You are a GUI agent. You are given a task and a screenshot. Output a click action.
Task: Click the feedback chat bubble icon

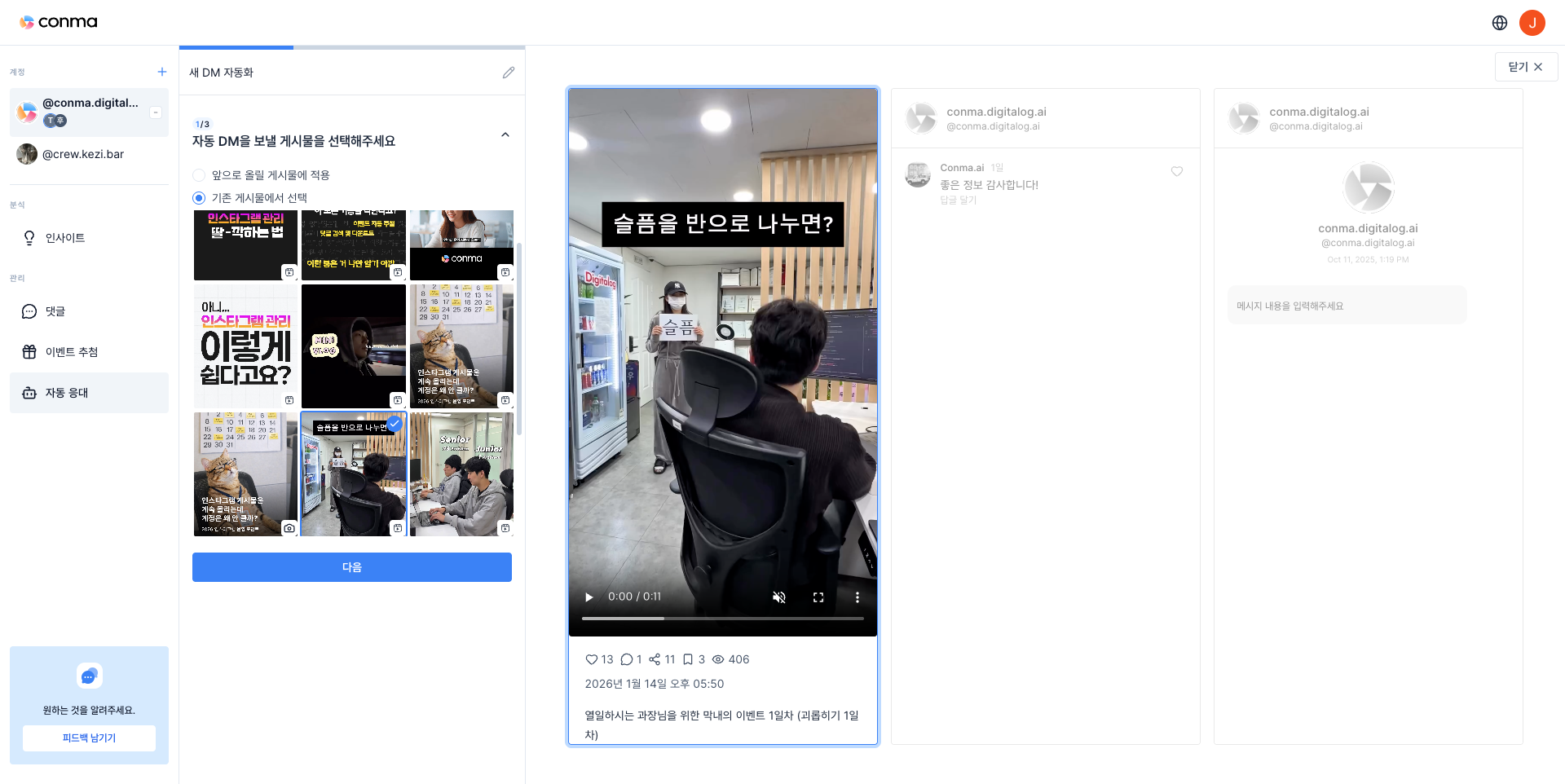pos(89,676)
